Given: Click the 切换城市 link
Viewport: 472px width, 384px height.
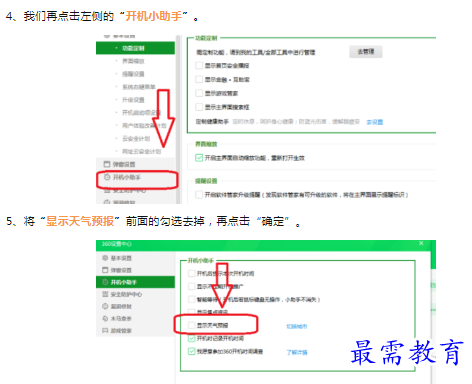Looking at the screenshot, I should point(297,326).
